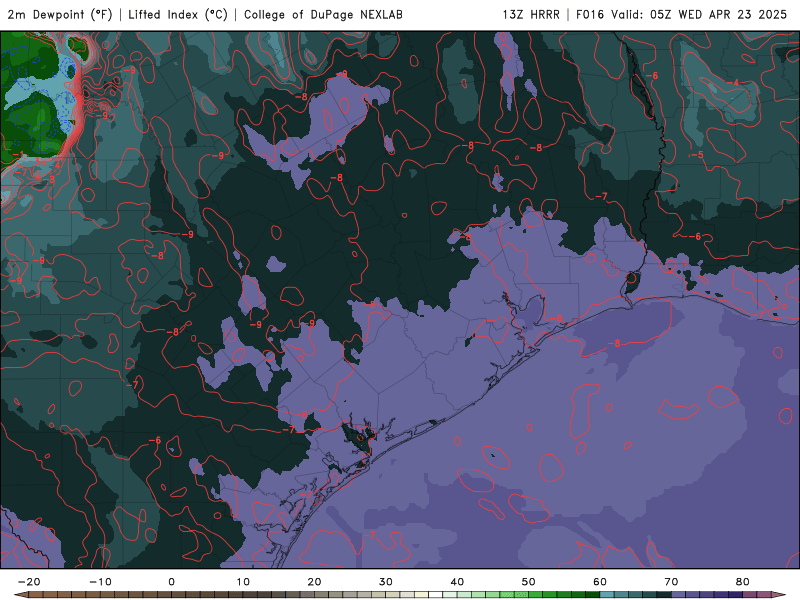Click the '60' colorbar label
Viewport: 800px width, 600px height.
tap(600, 582)
